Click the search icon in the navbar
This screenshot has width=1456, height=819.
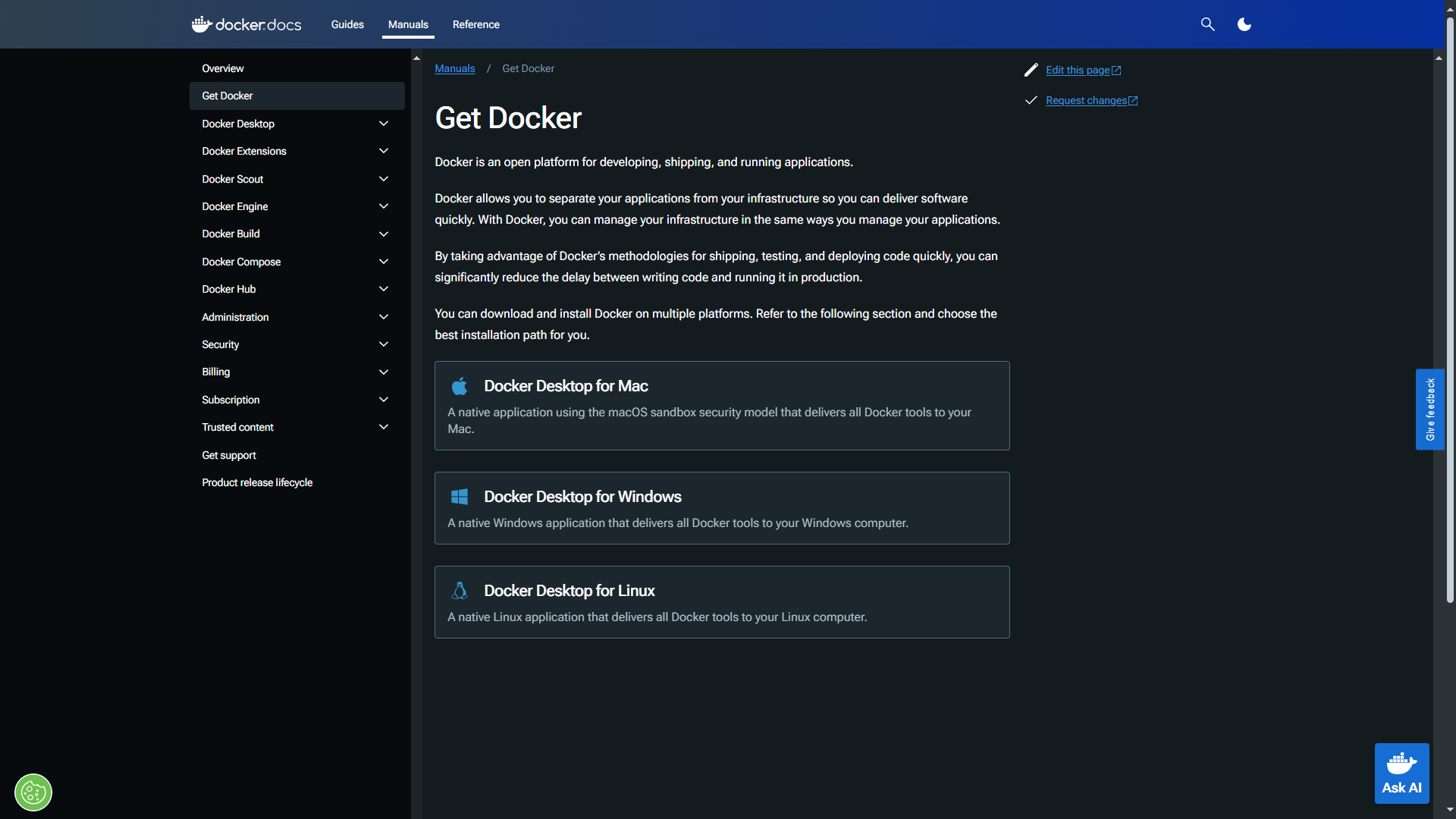(x=1207, y=24)
